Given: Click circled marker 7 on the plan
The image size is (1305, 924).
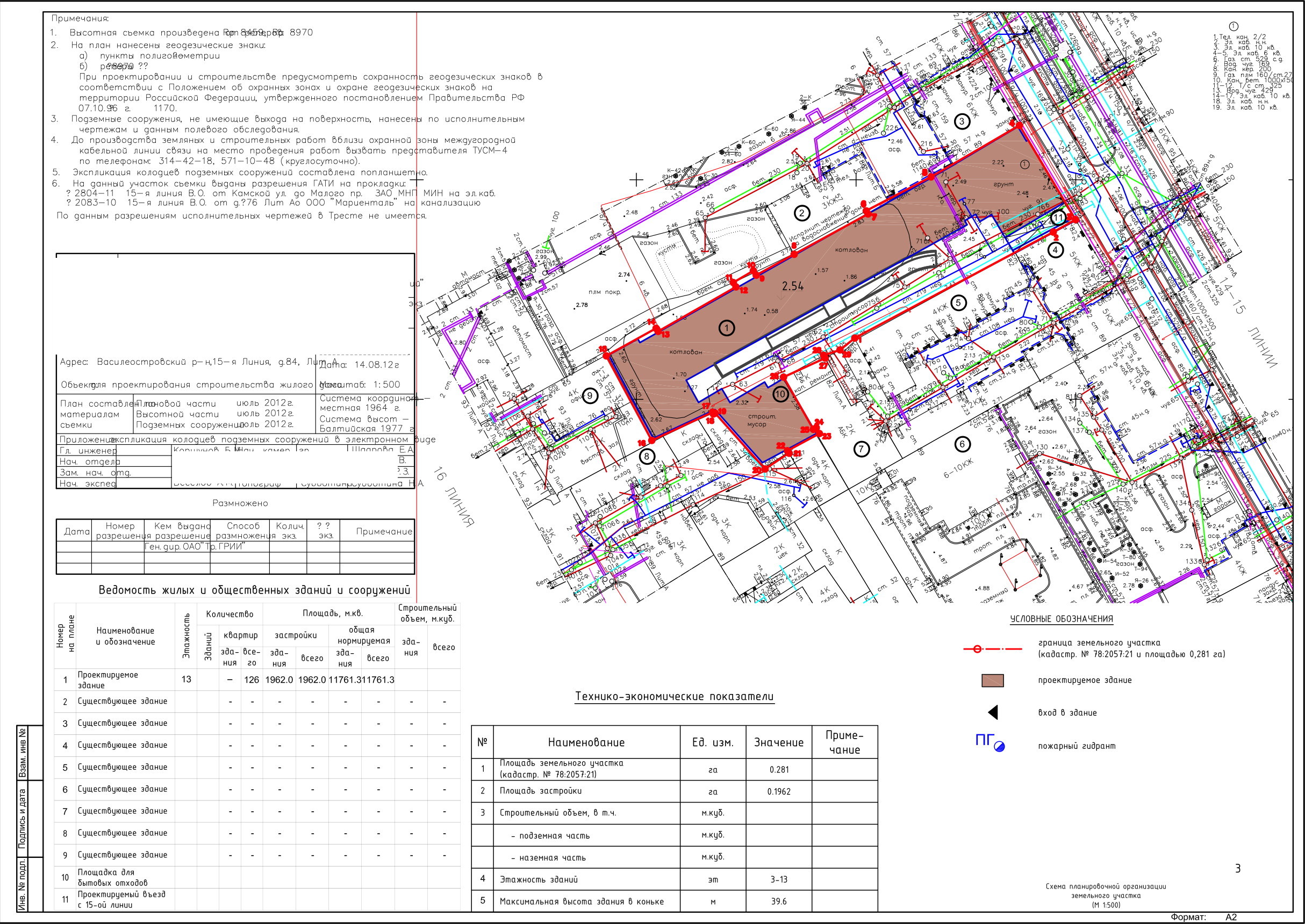Looking at the screenshot, I should point(862,450).
